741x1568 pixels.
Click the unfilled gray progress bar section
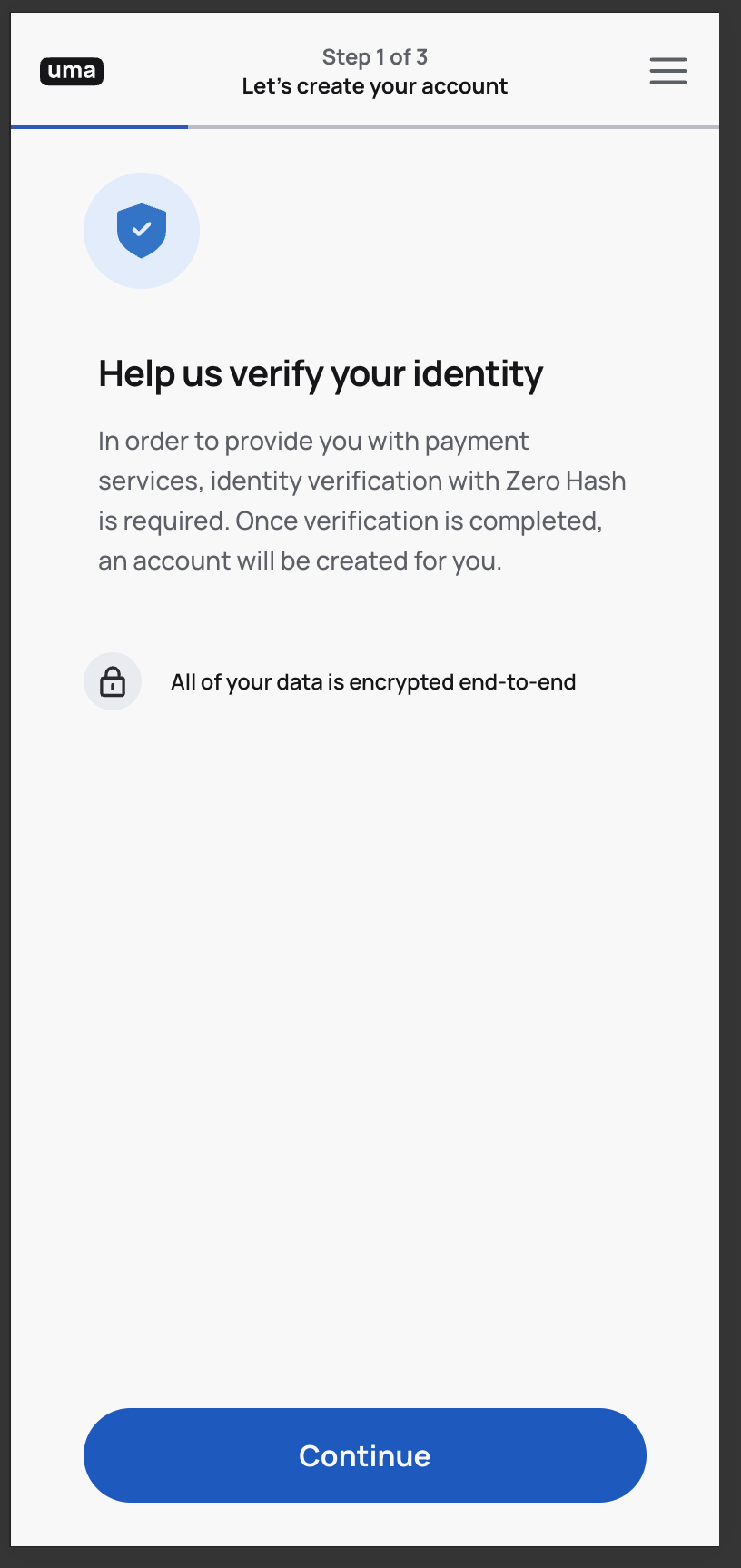pos(453,127)
